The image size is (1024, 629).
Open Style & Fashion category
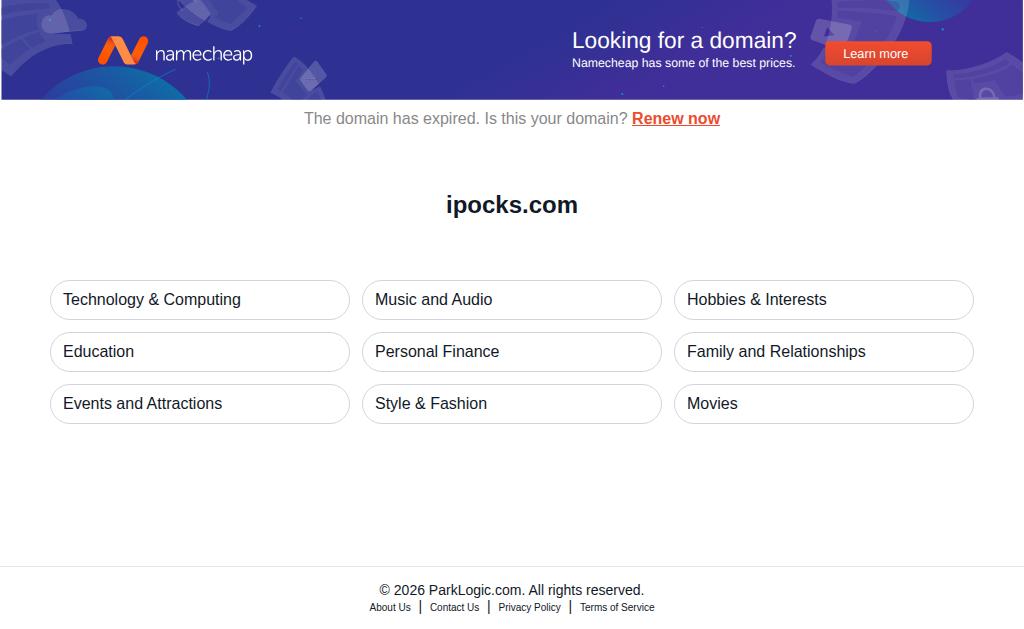(512, 404)
